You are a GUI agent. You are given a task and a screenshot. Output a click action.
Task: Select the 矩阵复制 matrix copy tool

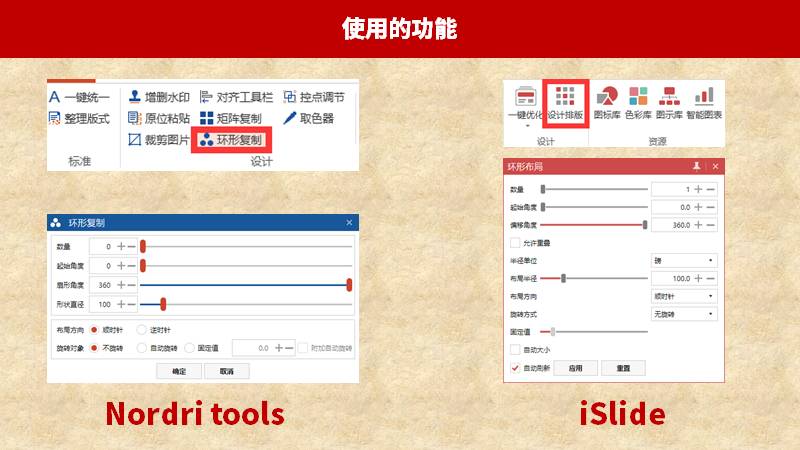(231, 118)
